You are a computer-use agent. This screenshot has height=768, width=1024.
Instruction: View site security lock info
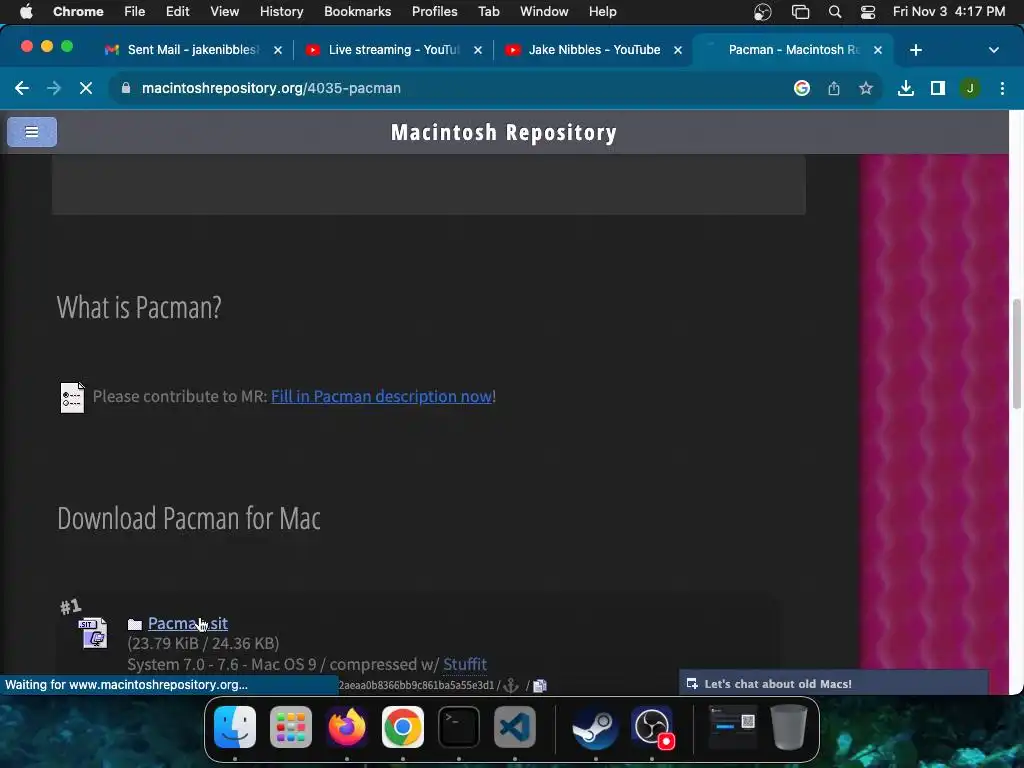click(126, 88)
